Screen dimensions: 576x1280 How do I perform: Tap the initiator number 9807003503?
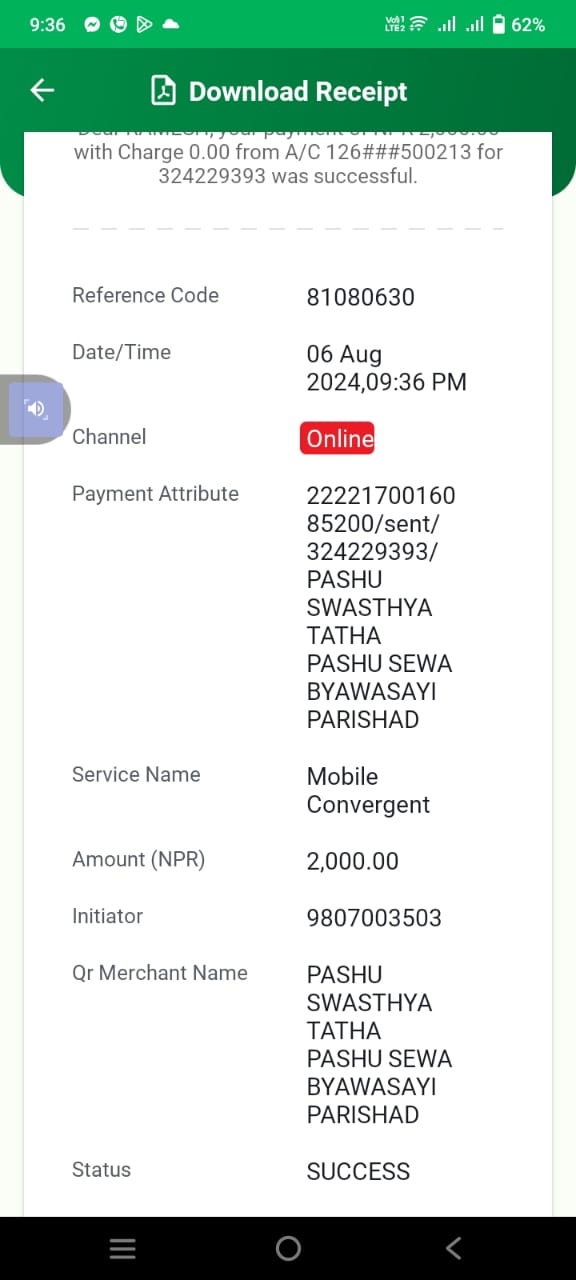pos(374,918)
